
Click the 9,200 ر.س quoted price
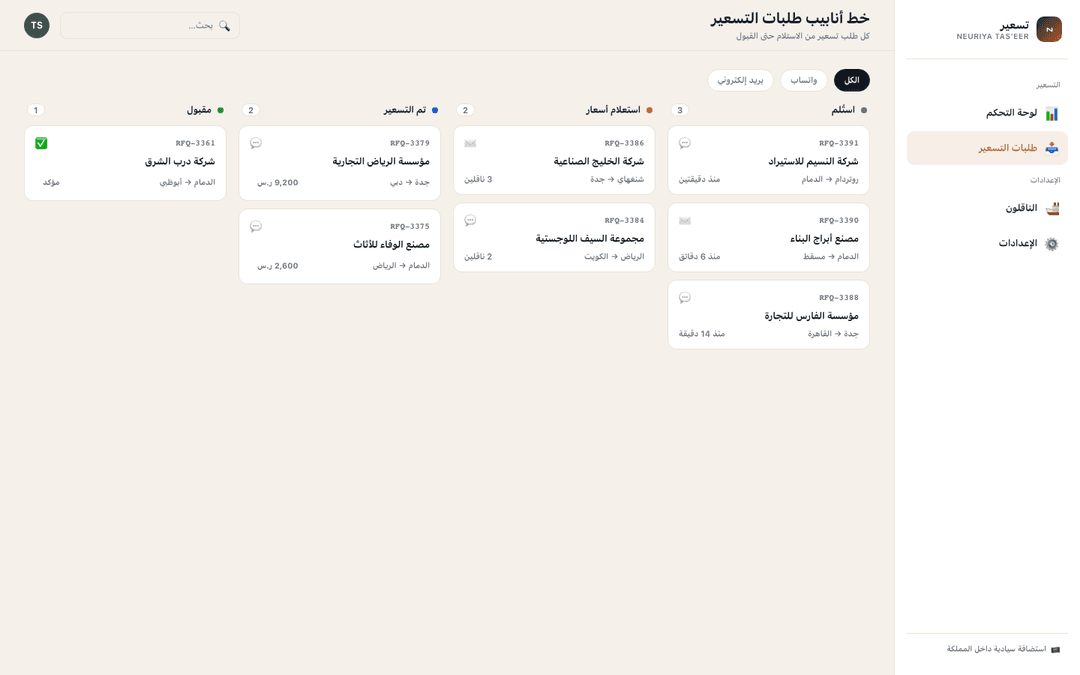point(278,183)
